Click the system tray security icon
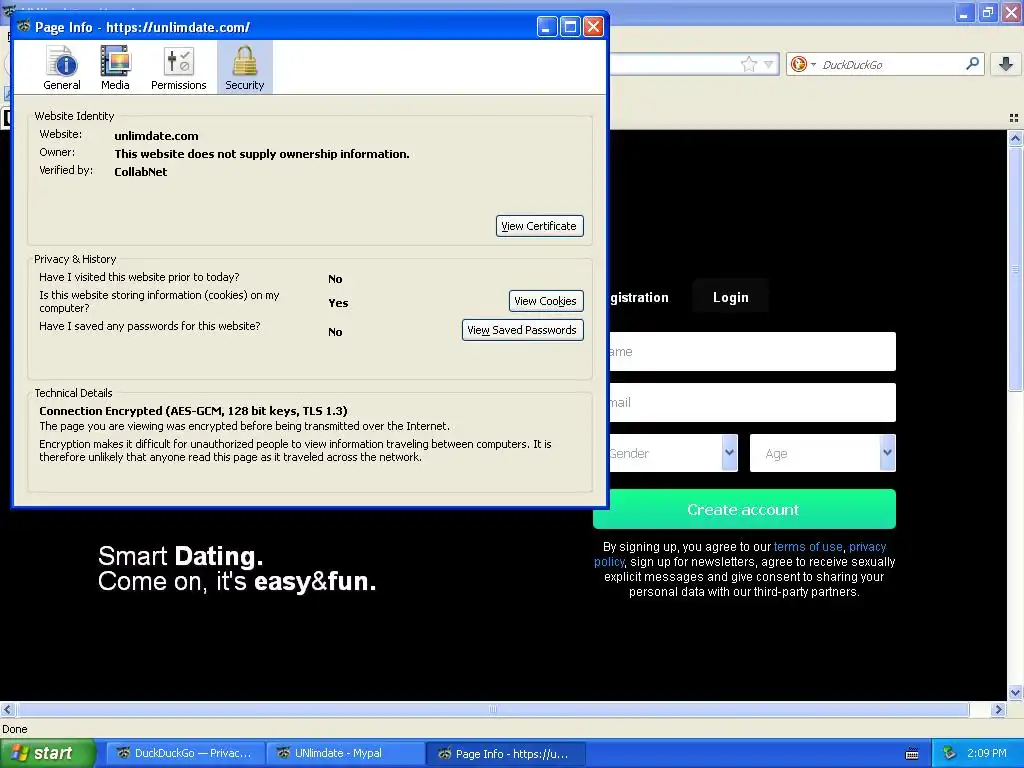This screenshot has width=1024, height=768. 950,753
